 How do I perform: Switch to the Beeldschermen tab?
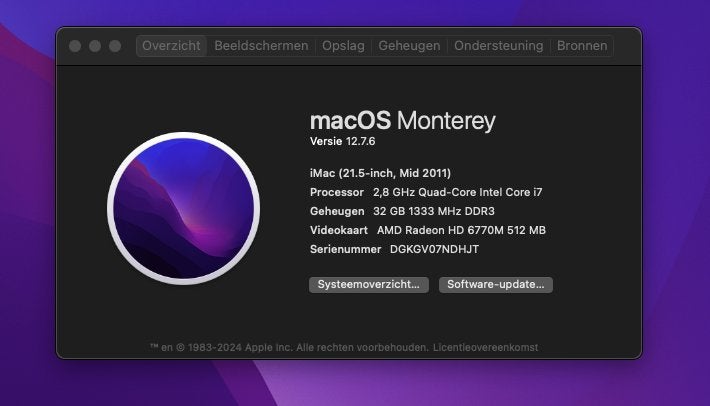point(261,46)
